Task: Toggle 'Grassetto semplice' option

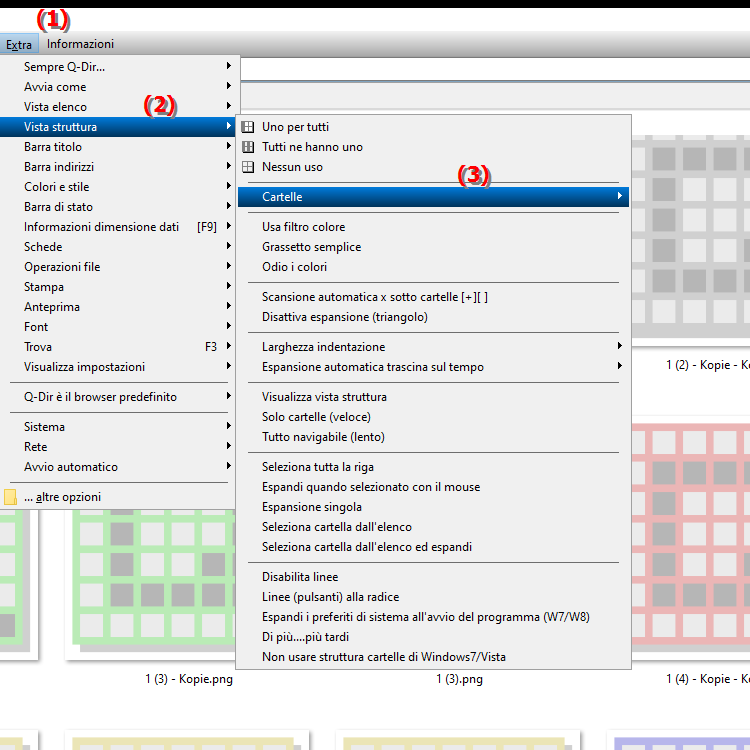Action: click(433, 247)
